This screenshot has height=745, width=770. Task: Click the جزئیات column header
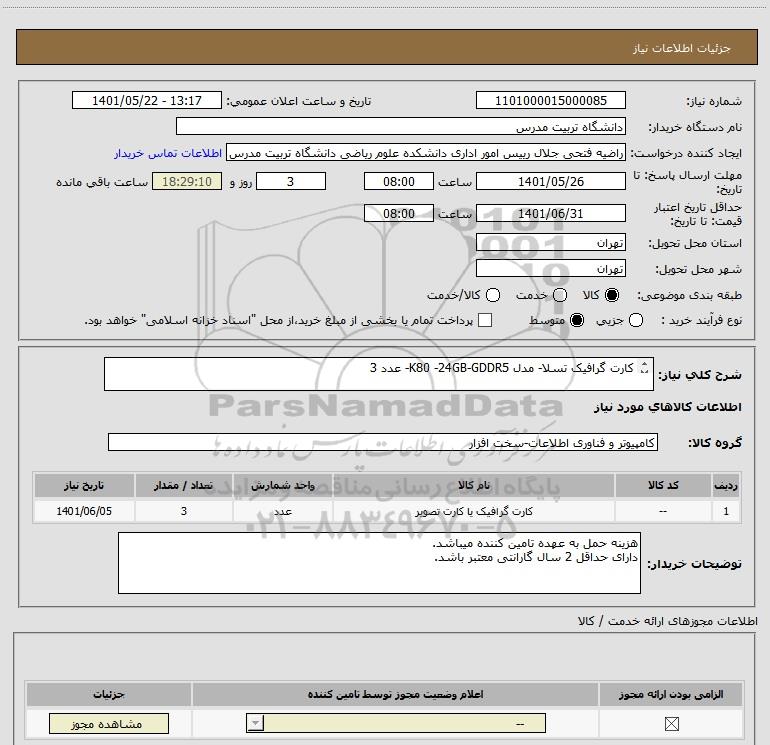[109, 694]
